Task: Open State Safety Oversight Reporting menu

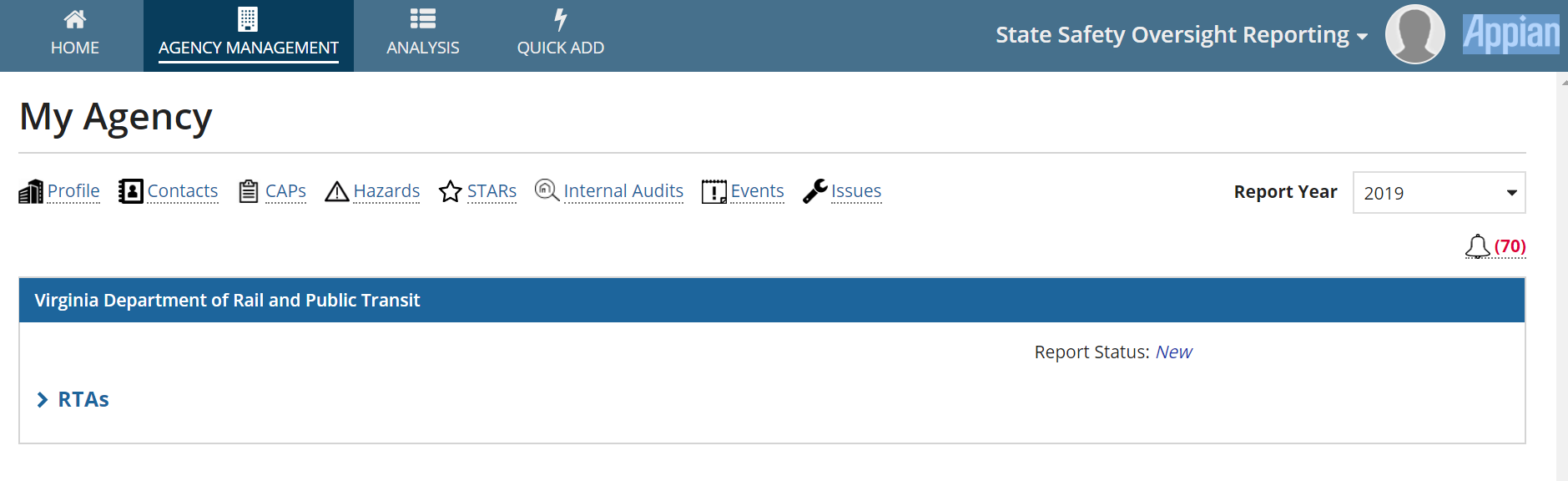Action: pos(1181,35)
